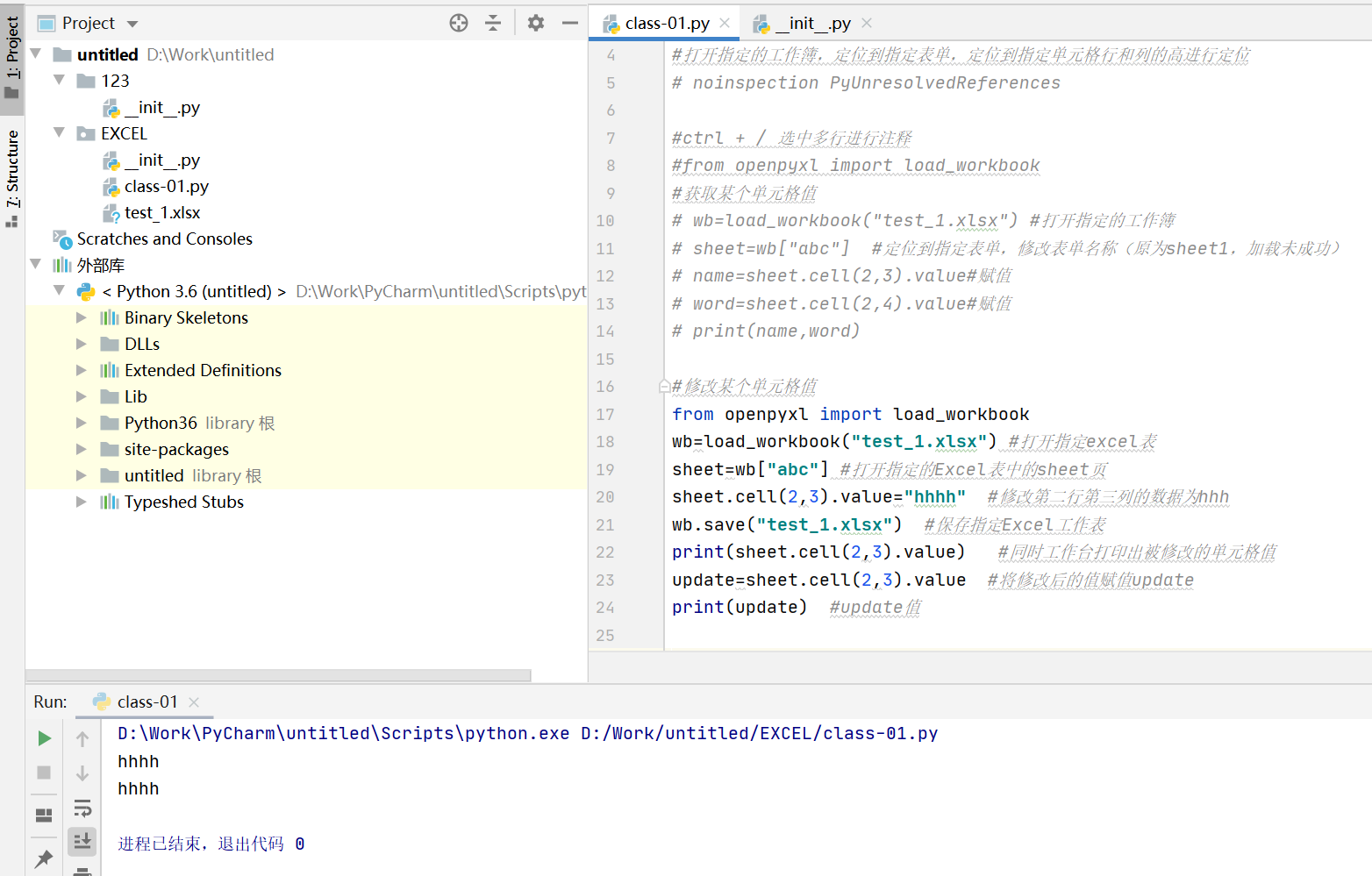Image resolution: width=1372 pixels, height=876 pixels.
Task: Expand the site-packages folder
Action: tap(82, 449)
